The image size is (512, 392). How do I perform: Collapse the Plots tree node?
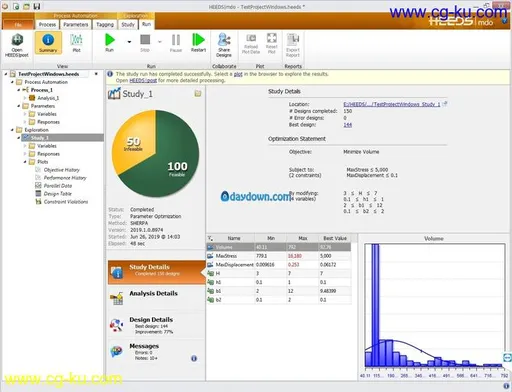(x=25, y=162)
